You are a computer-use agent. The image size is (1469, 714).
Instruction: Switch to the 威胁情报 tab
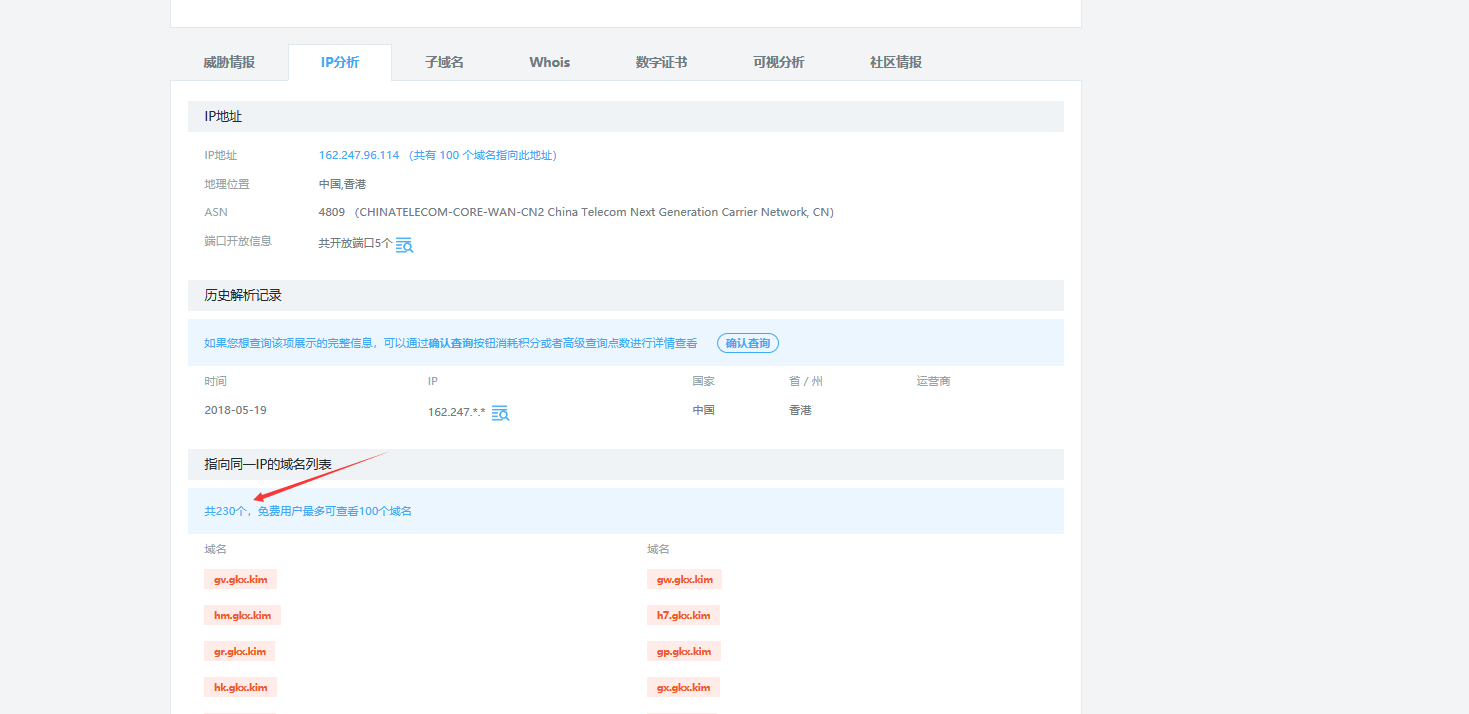[x=229, y=62]
